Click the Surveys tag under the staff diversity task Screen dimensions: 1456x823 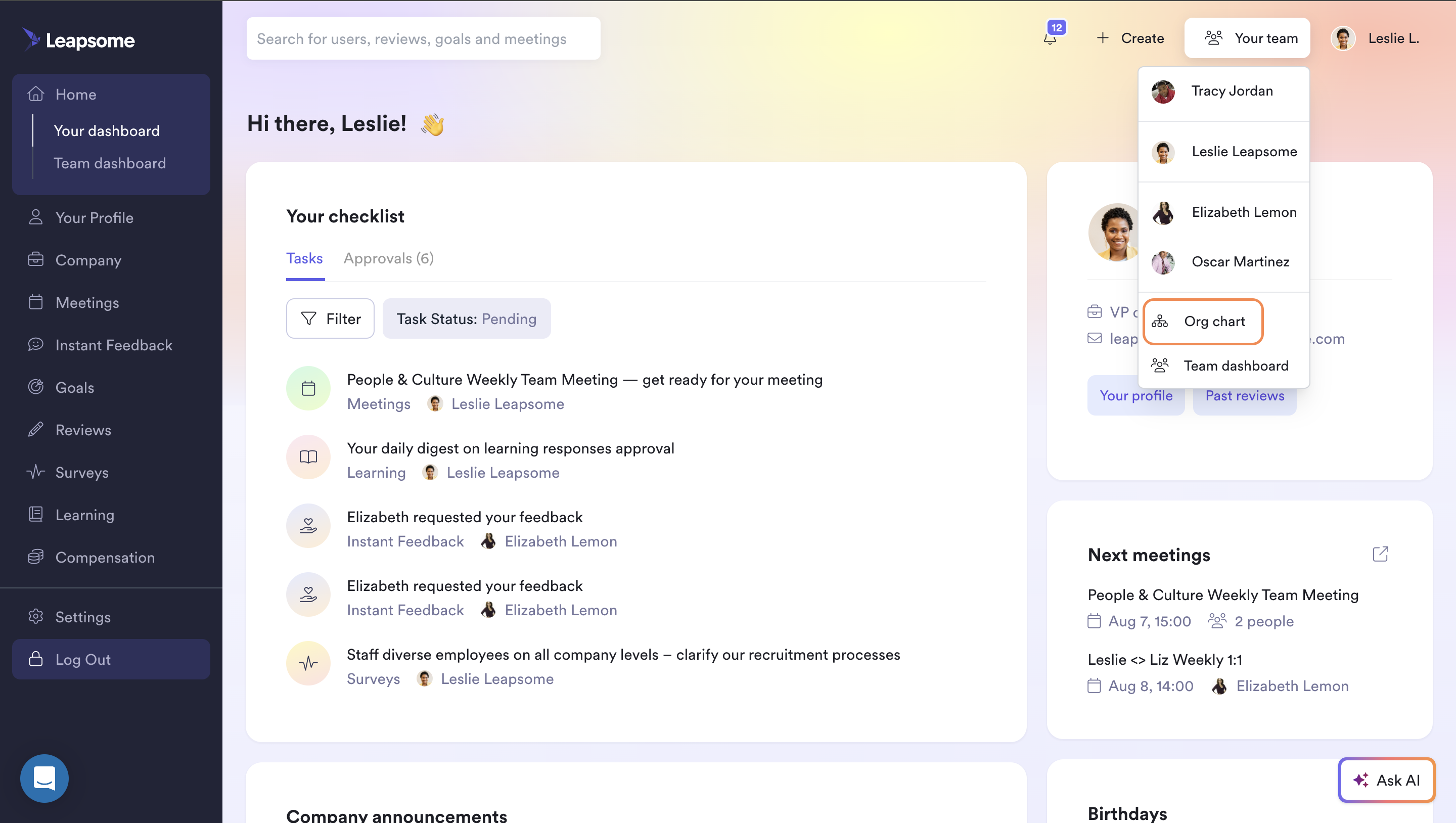coord(374,679)
